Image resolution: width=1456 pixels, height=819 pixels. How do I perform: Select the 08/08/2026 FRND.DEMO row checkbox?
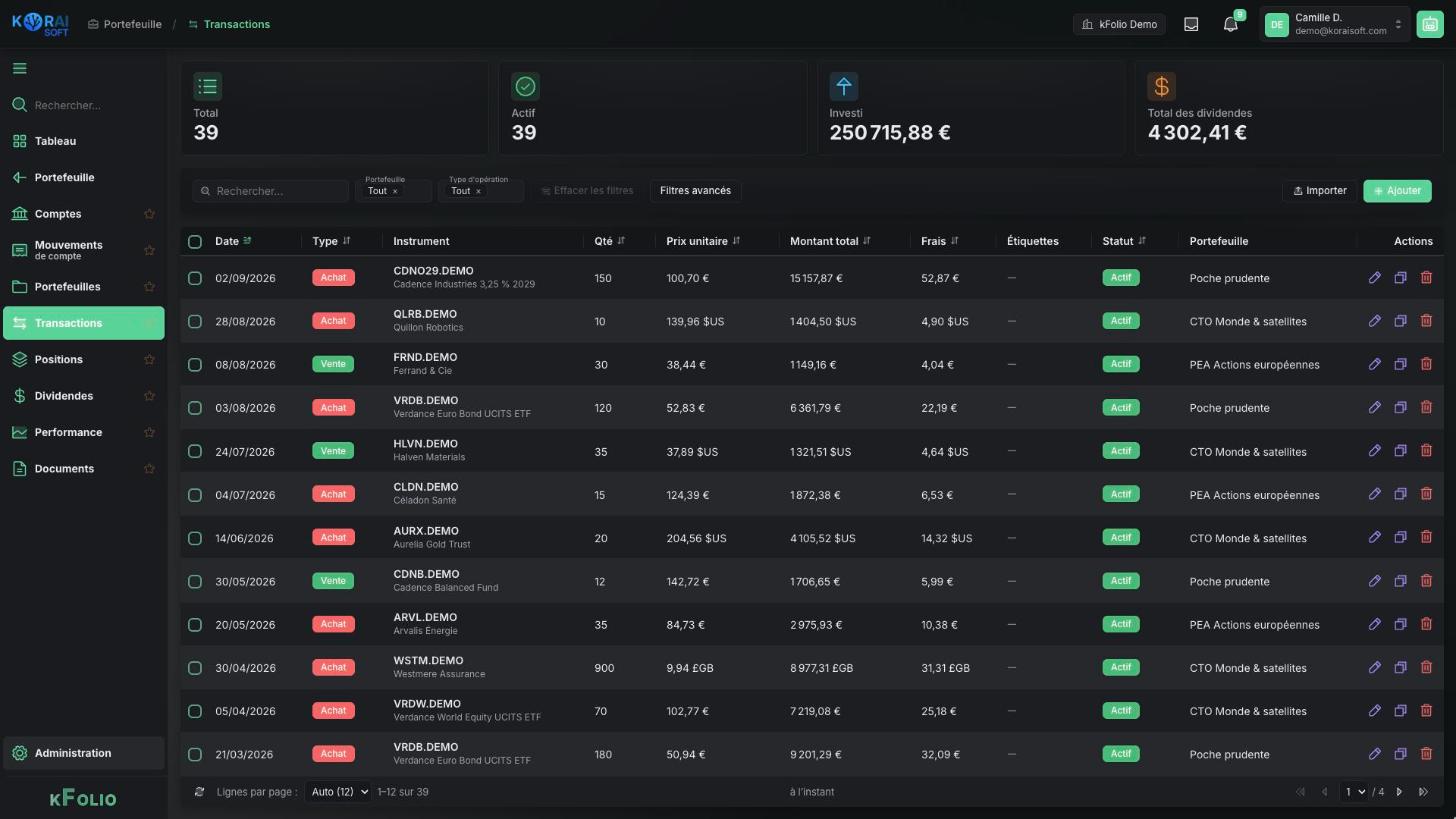(x=195, y=365)
